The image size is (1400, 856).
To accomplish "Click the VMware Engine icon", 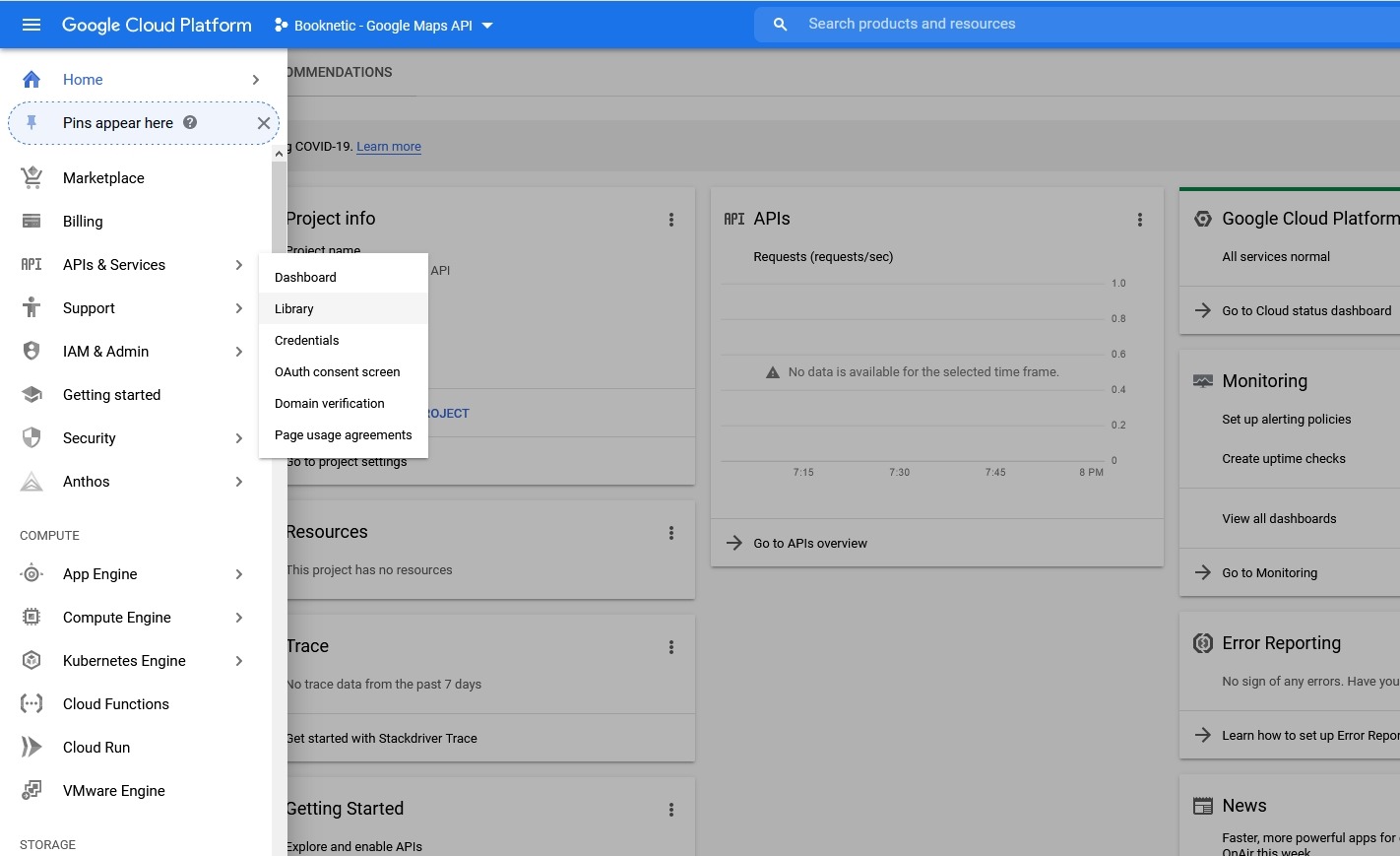I will pos(32,790).
